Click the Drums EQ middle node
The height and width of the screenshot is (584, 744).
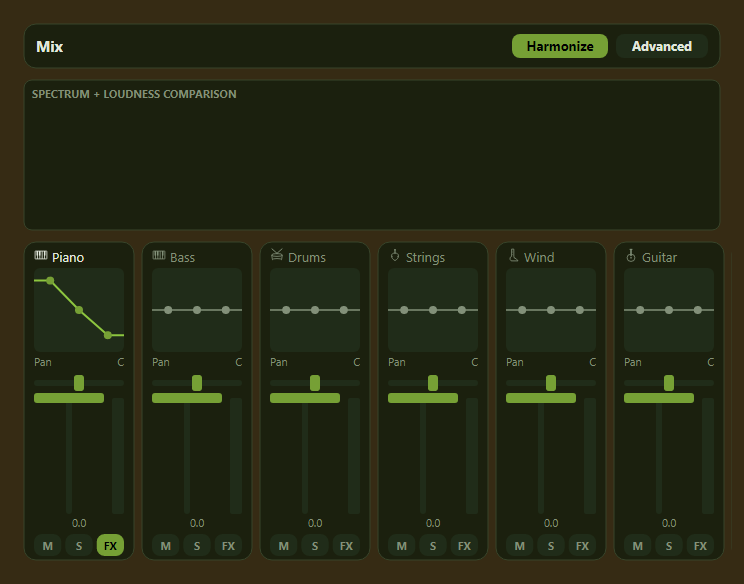(315, 310)
